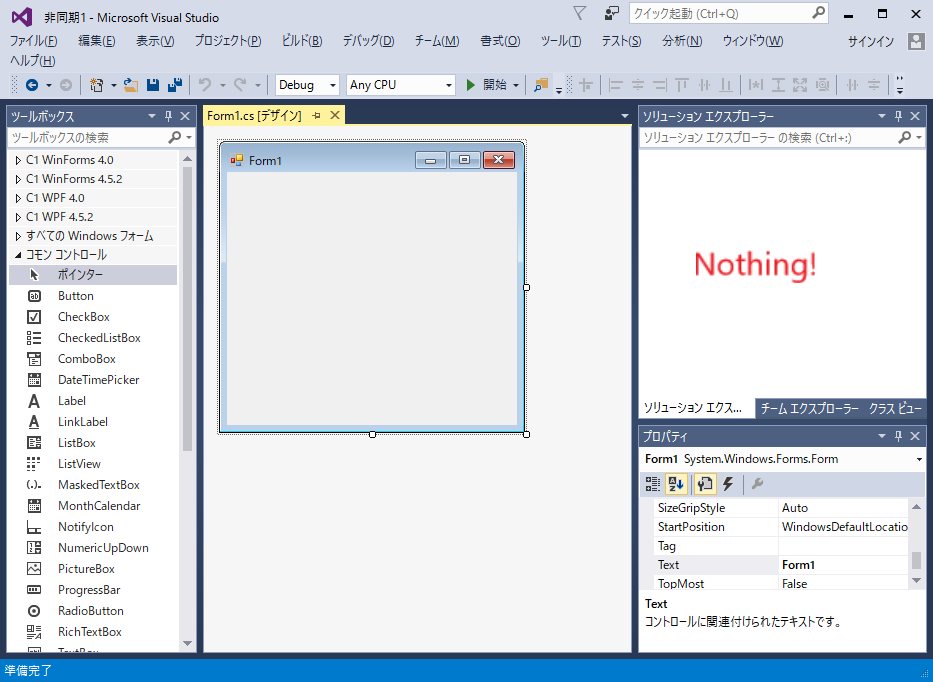Select the RadioButton control in the toolbox
This screenshot has width=933, height=682.
[93, 611]
